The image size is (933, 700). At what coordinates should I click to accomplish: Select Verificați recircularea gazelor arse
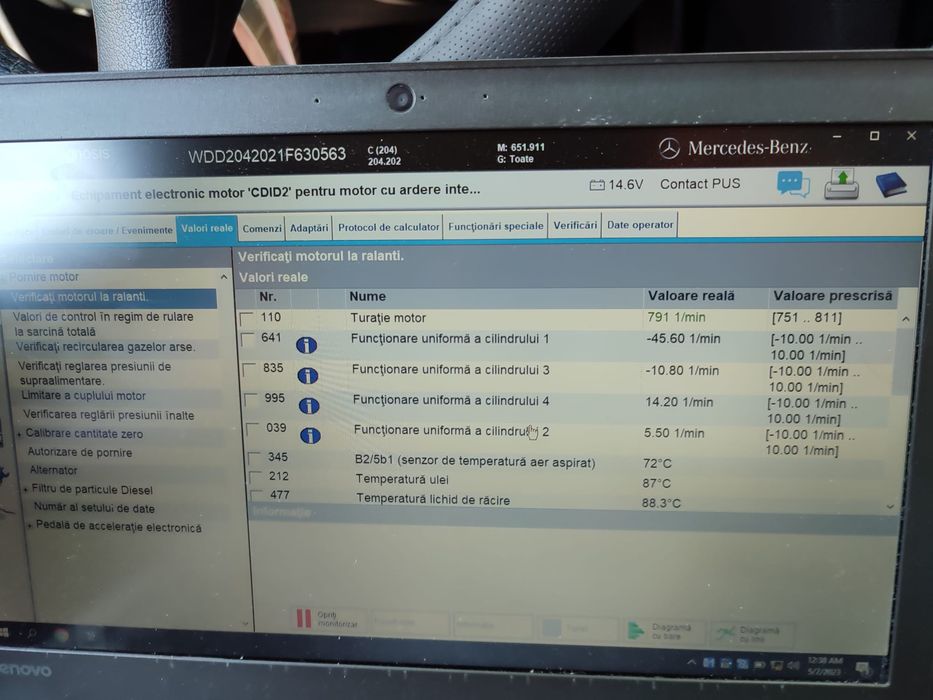pos(106,347)
